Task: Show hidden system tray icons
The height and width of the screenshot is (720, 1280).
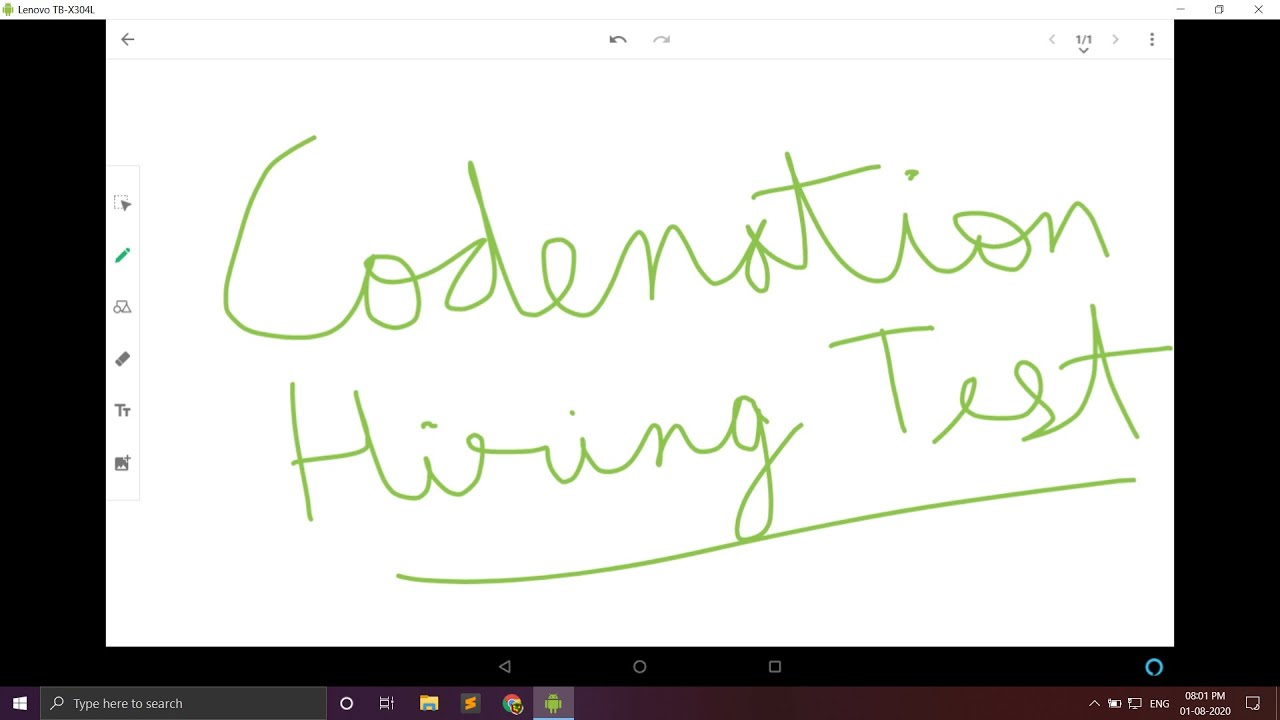Action: tap(1094, 704)
